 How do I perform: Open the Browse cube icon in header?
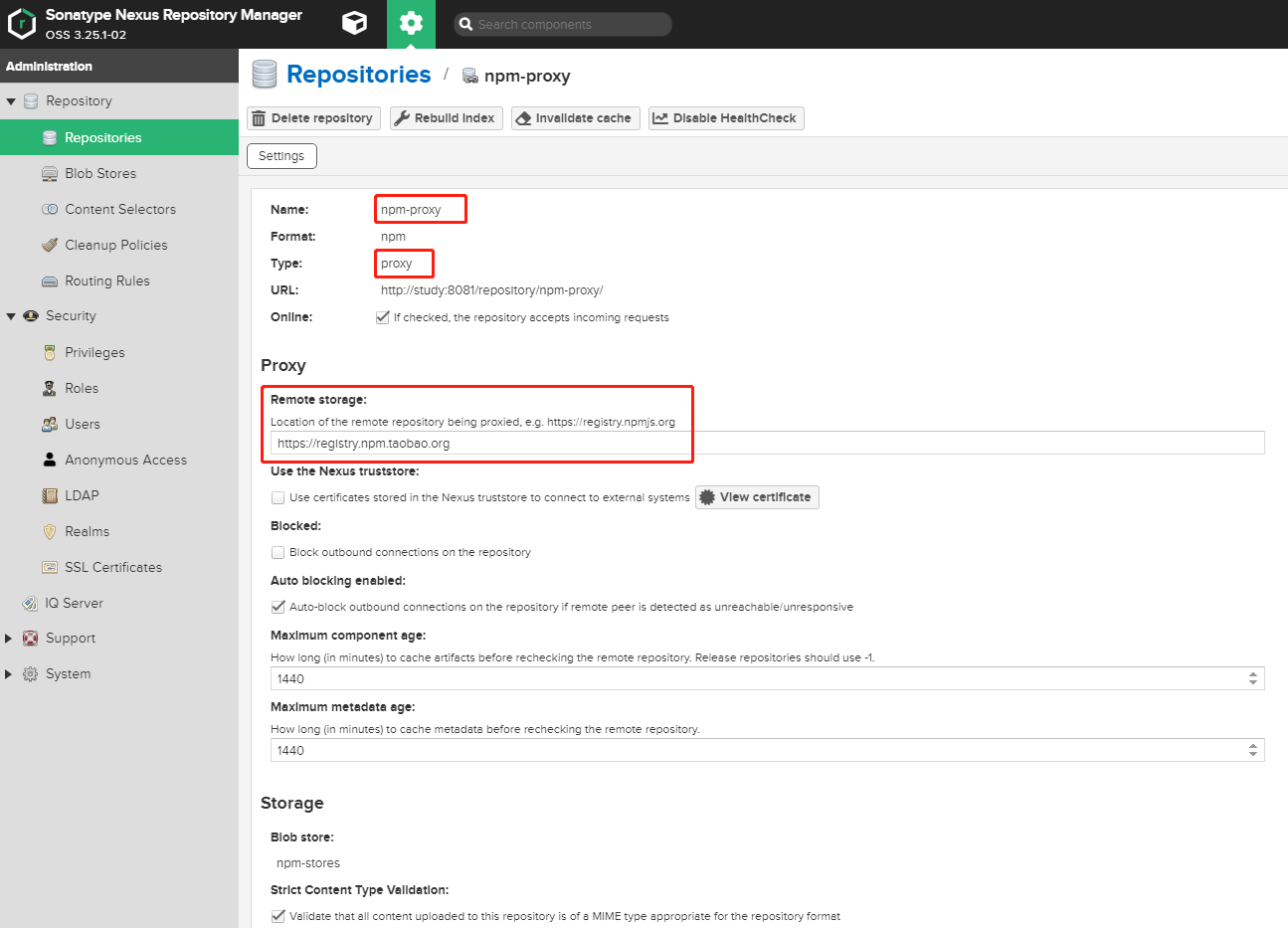click(354, 23)
